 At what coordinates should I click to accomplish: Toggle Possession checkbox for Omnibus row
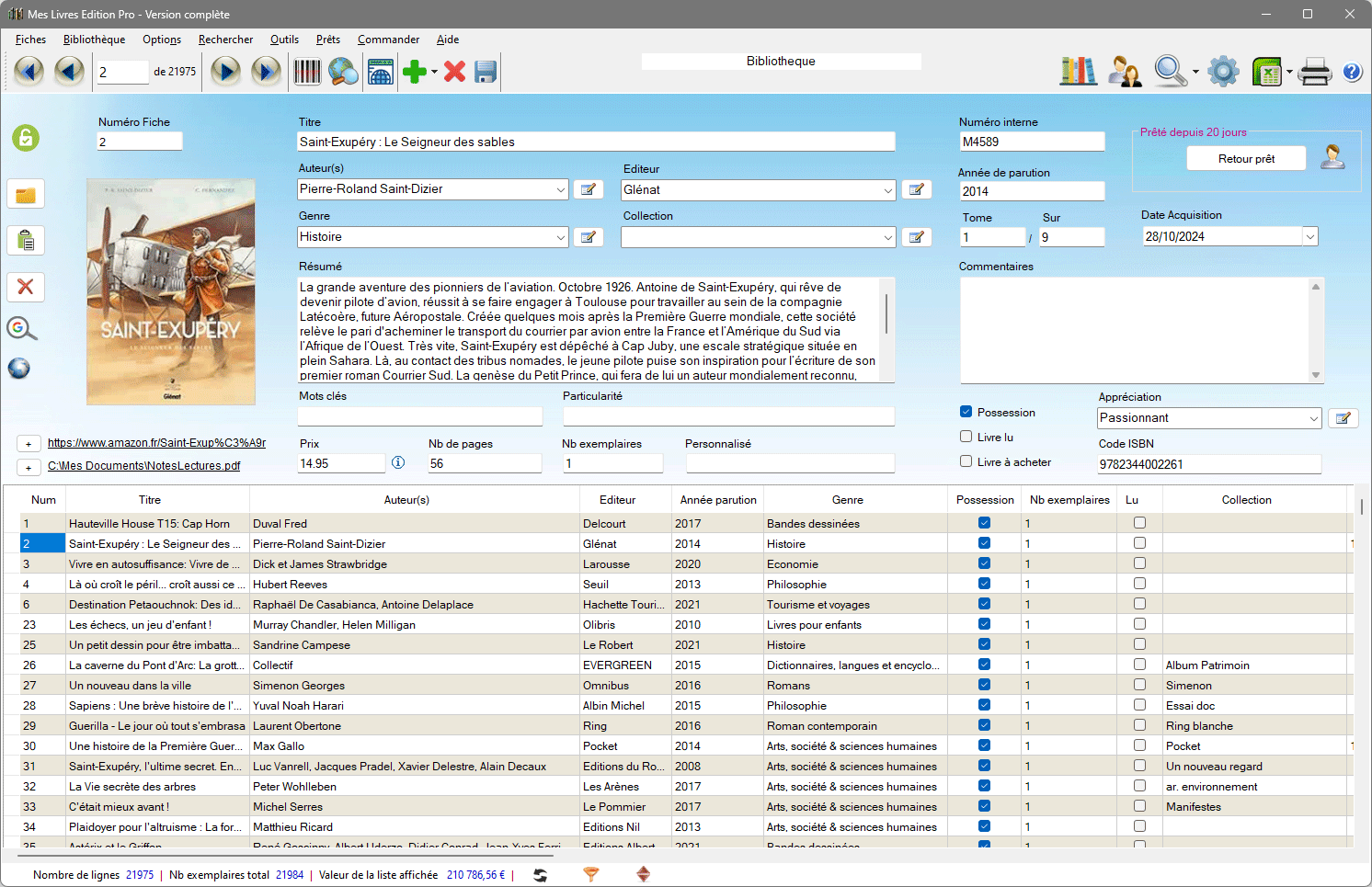pos(985,685)
